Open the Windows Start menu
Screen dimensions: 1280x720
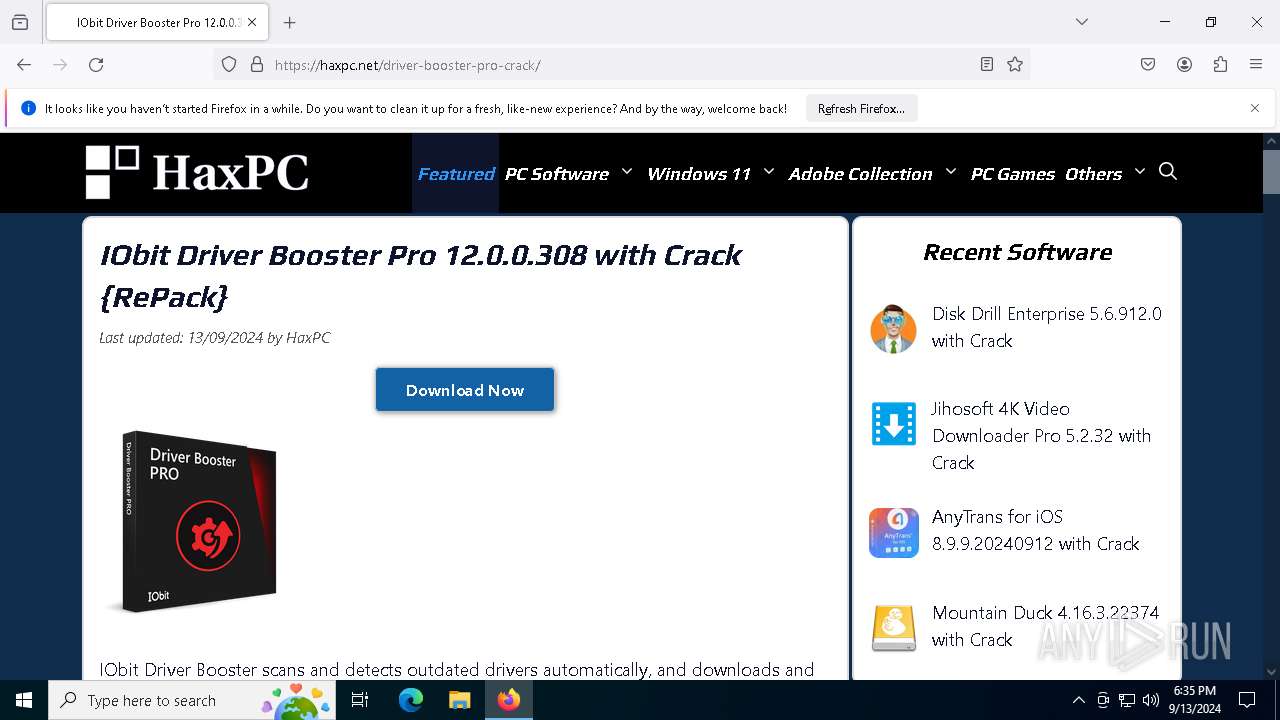pyautogui.click(x=24, y=700)
